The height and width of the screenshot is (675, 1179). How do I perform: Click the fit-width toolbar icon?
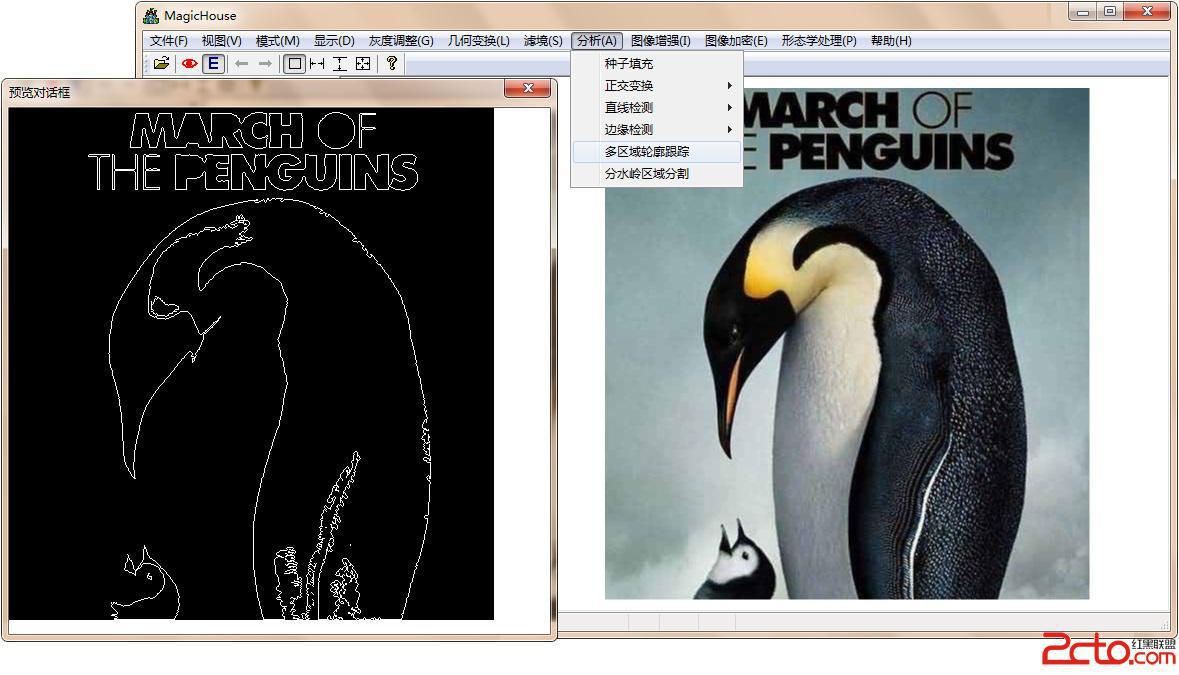(x=317, y=64)
